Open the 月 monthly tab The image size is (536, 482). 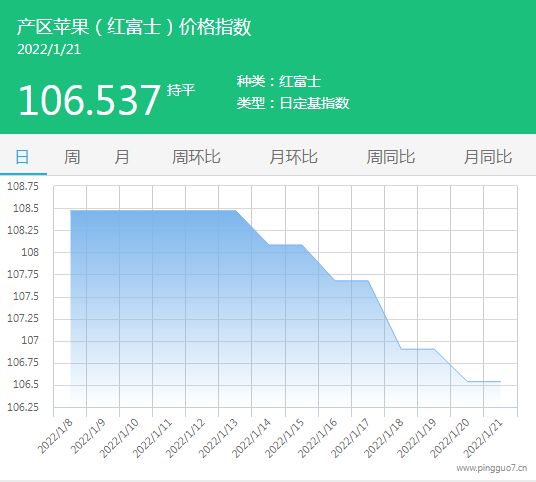point(122,157)
